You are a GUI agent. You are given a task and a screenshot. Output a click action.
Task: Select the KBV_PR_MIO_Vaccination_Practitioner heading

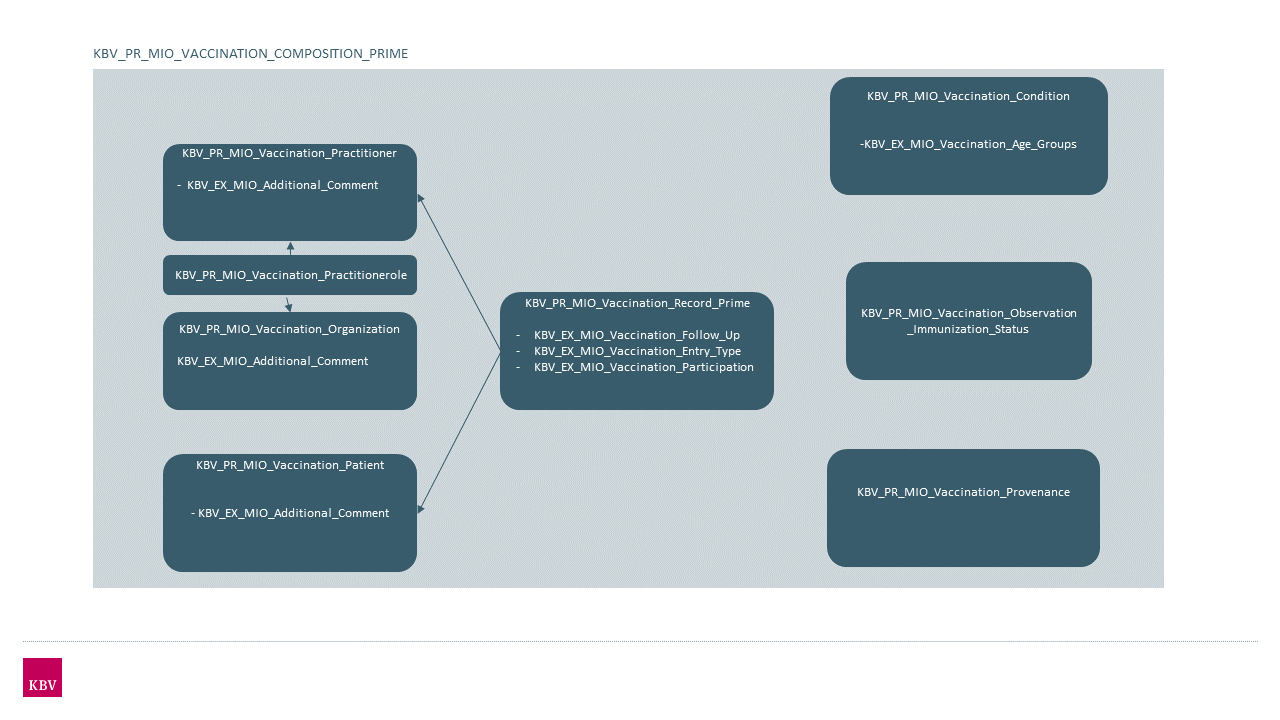click(289, 153)
